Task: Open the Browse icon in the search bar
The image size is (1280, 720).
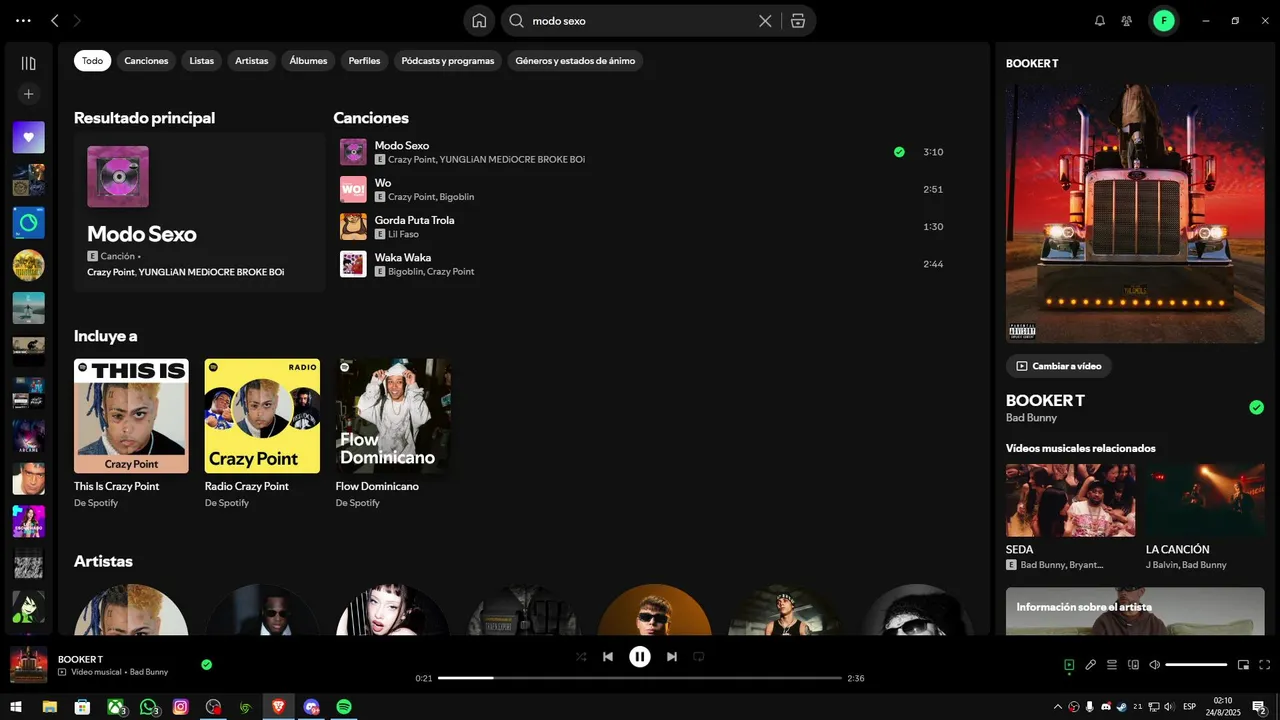Action: (798, 21)
